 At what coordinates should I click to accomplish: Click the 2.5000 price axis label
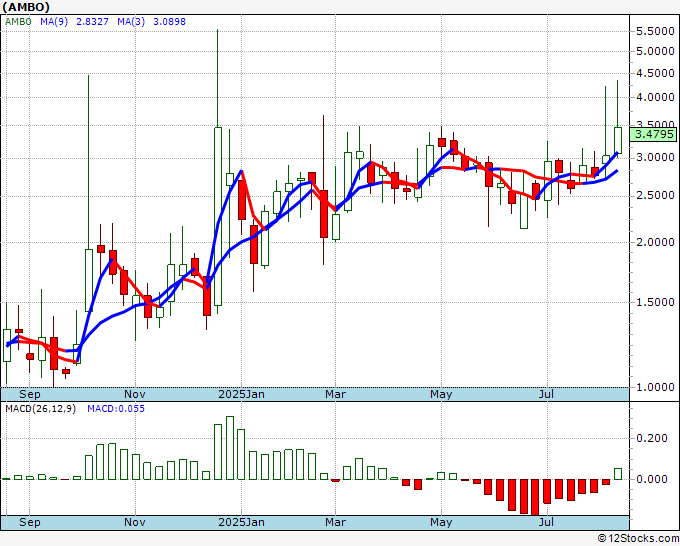(x=655, y=196)
